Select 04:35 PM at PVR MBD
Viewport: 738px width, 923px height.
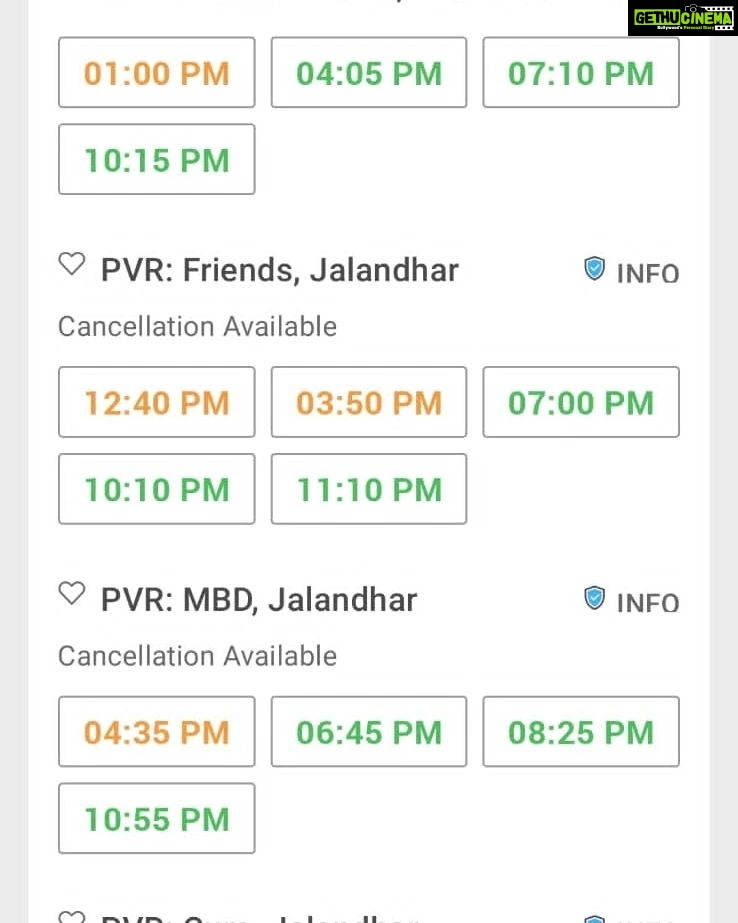[157, 732]
